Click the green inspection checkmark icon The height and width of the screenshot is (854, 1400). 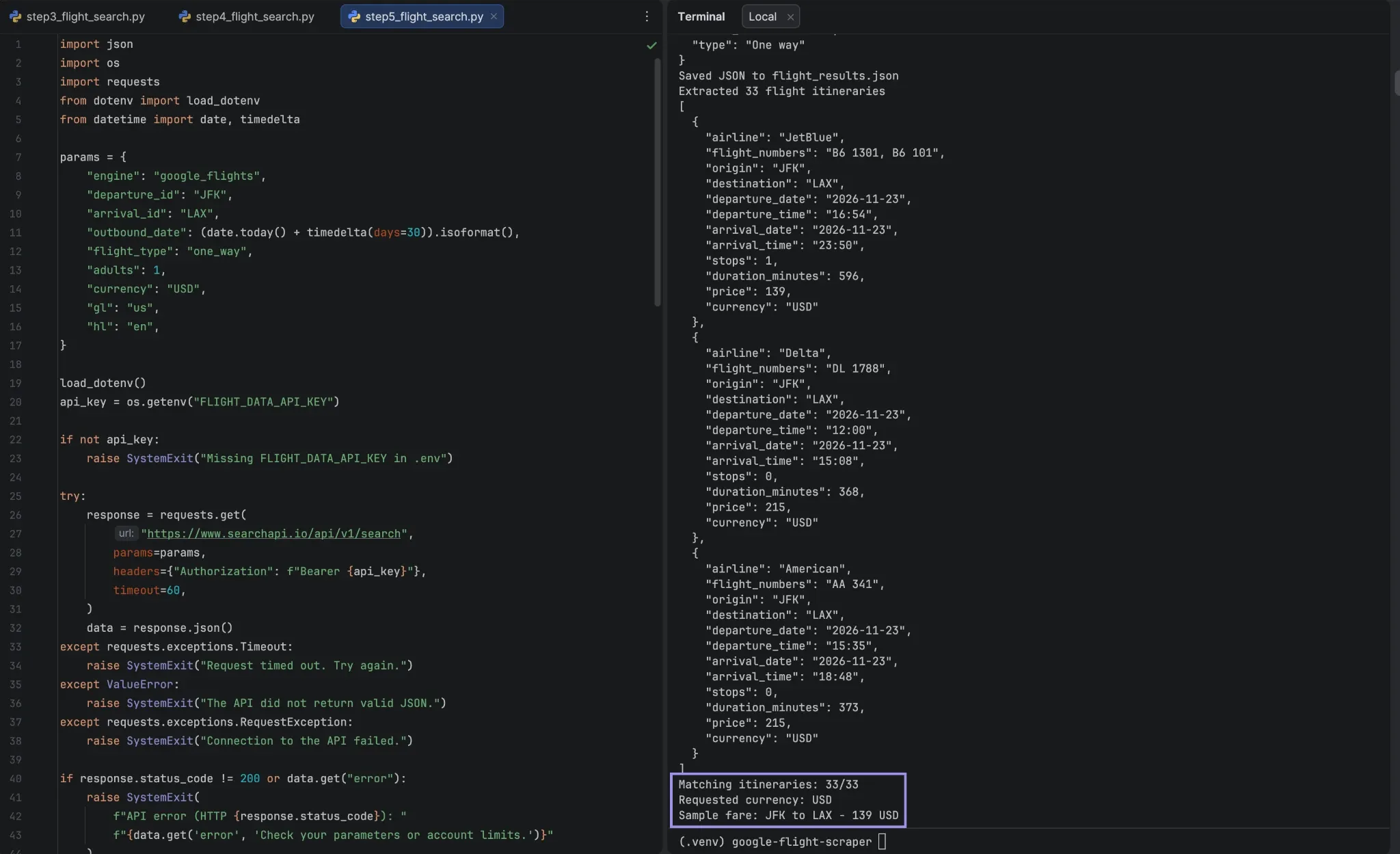pyautogui.click(x=651, y=45)
